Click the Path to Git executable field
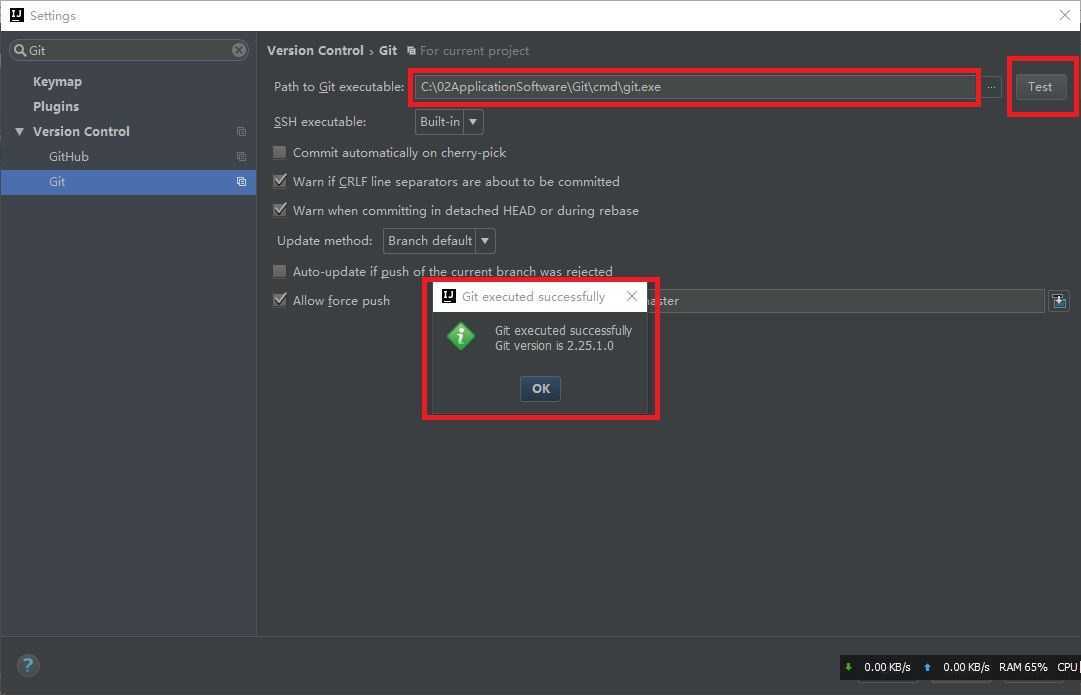The width and height of the screenshot is (1081, 695). [x=695, y=87]
